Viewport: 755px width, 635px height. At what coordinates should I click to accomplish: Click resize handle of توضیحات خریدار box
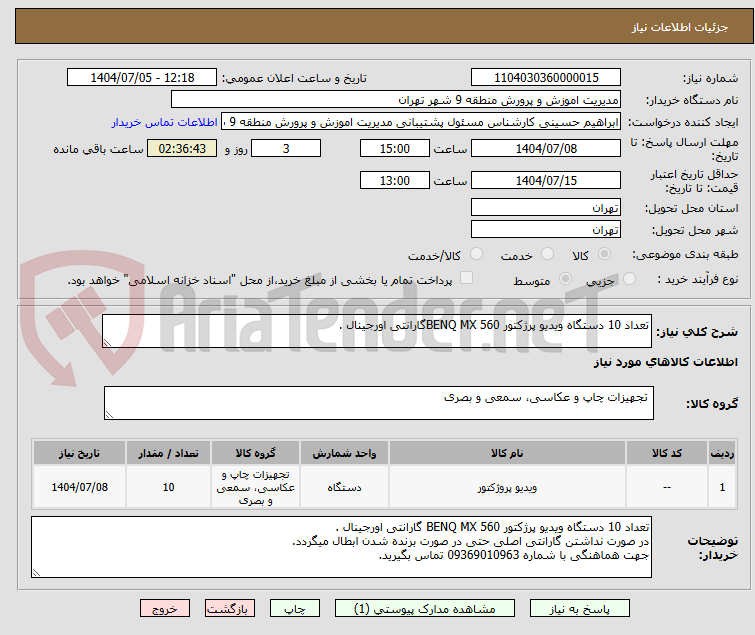36,573
